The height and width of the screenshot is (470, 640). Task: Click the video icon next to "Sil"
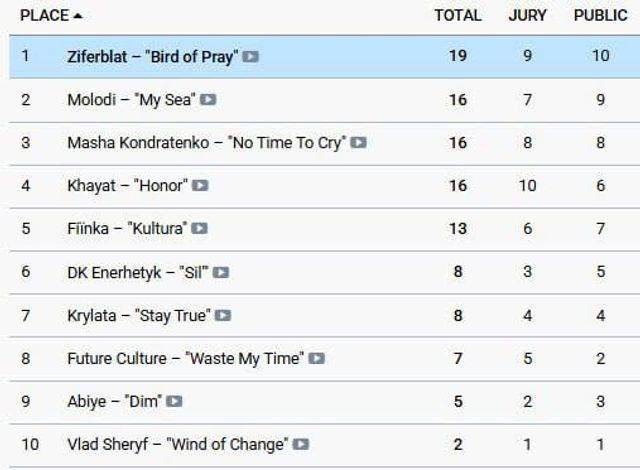click(221, 272)
